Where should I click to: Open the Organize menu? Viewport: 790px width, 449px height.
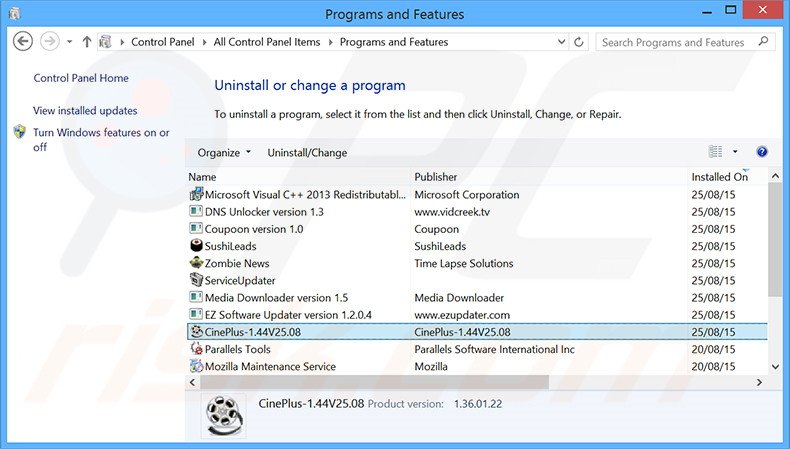[x=224, y=153]
